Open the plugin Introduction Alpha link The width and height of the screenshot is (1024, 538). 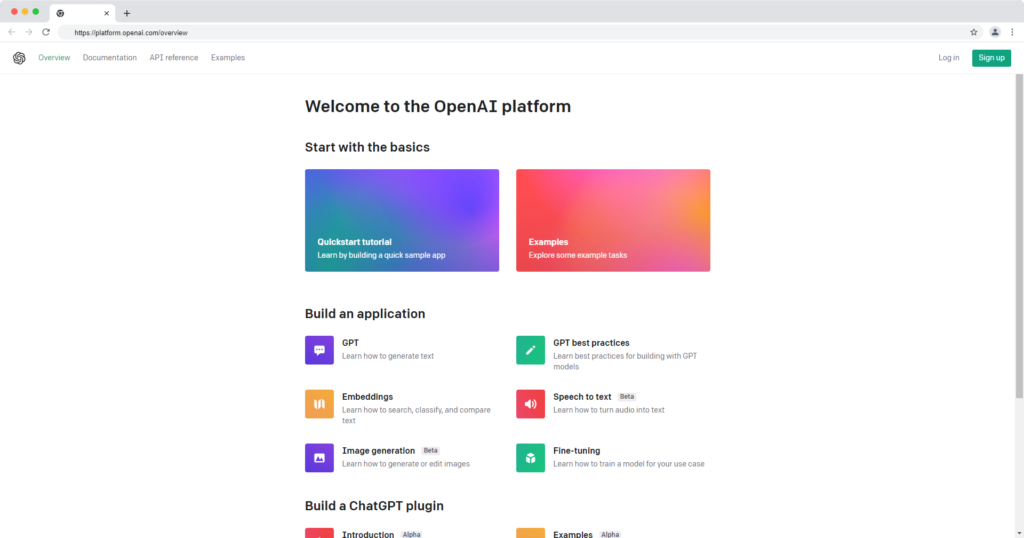click(x=368, y=534)
